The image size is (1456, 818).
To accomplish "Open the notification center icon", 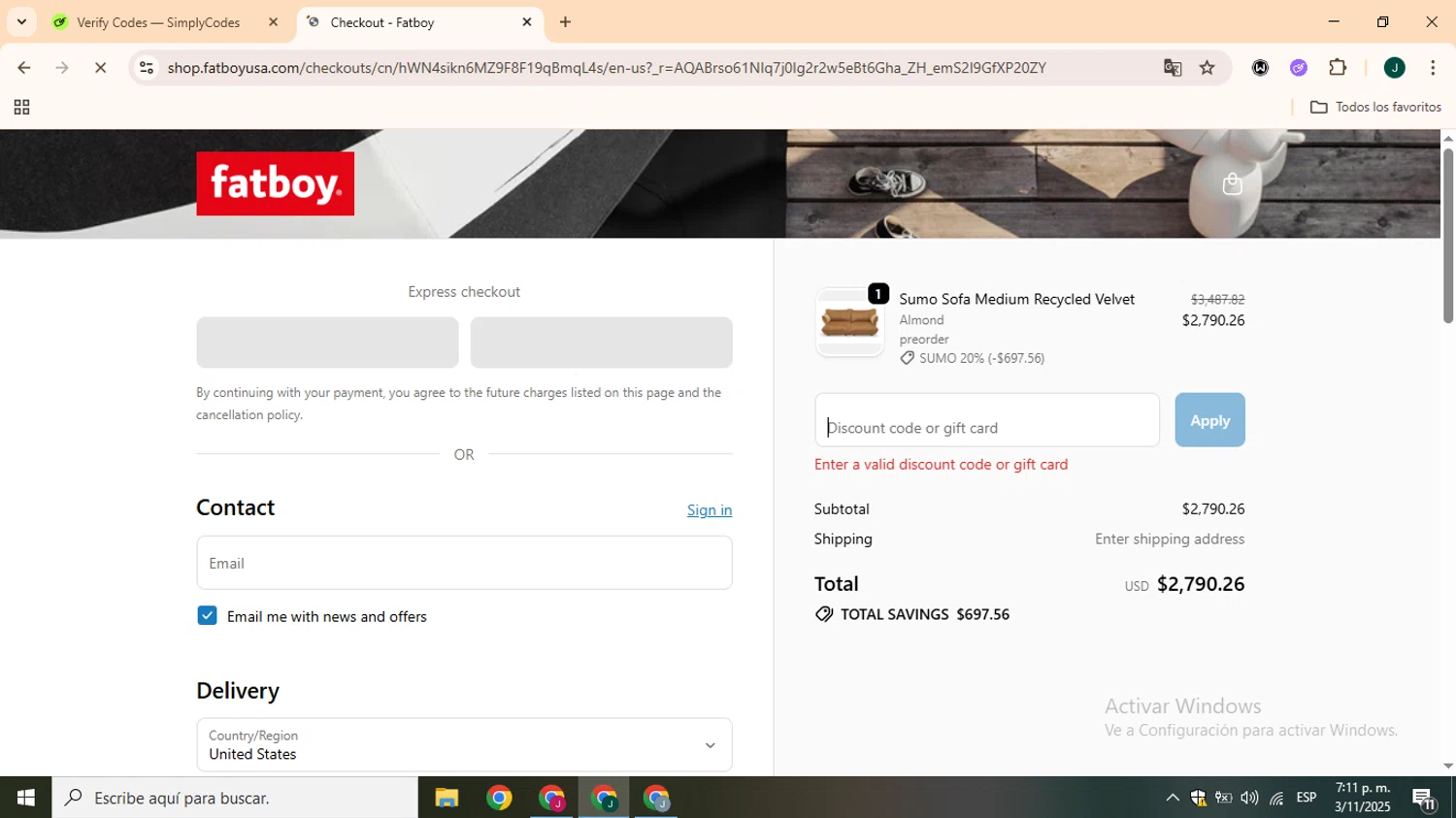I will tap(1425, 798).
